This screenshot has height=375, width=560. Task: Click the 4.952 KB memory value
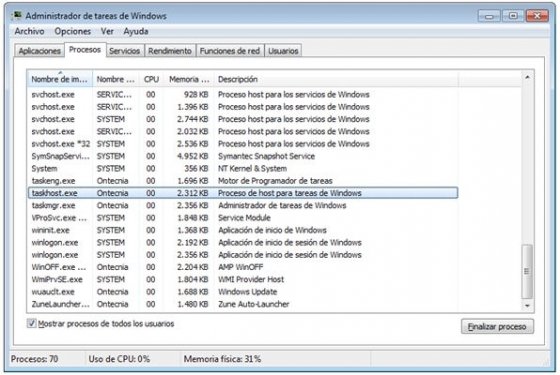(x=193, y=156)
